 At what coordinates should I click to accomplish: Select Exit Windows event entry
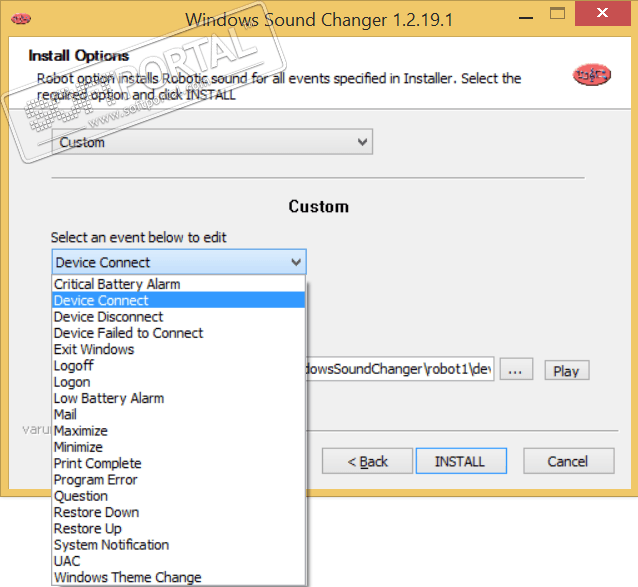179,349
